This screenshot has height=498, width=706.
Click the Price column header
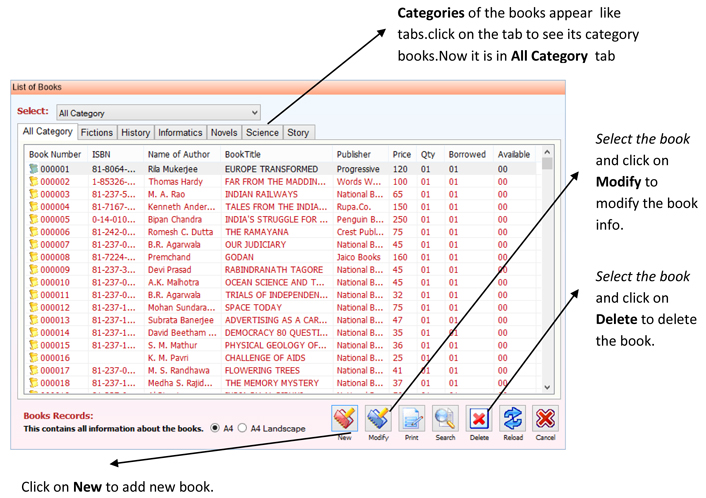[x=402, y=154]
